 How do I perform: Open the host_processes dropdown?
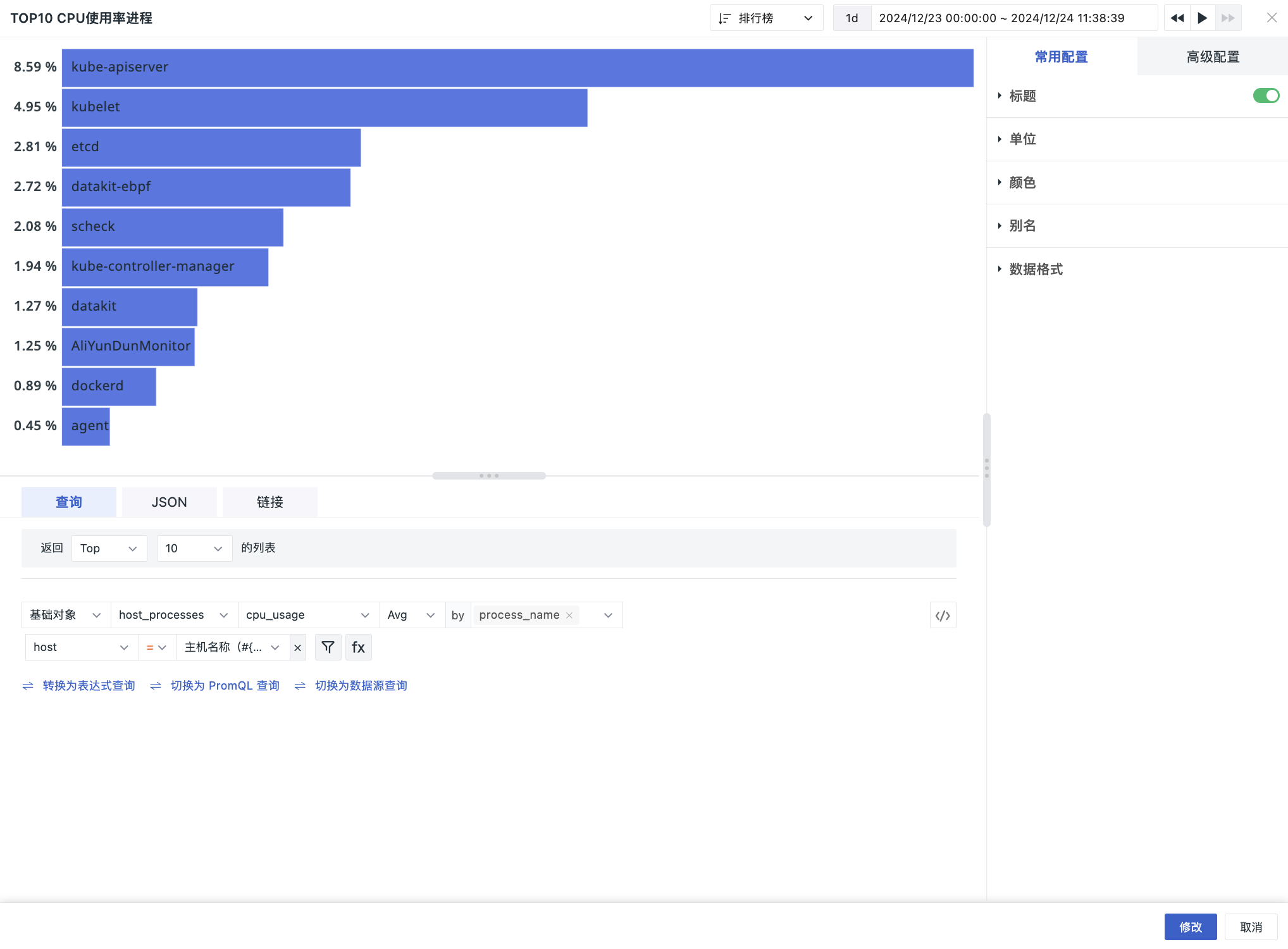click(174, 615)
